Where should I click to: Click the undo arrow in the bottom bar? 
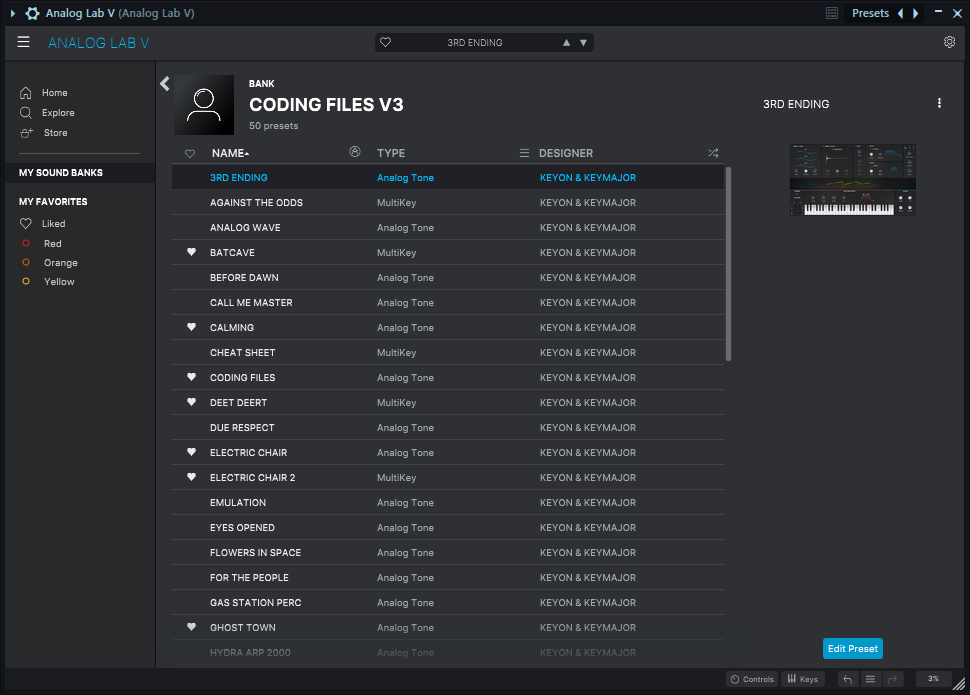(846, 679)
